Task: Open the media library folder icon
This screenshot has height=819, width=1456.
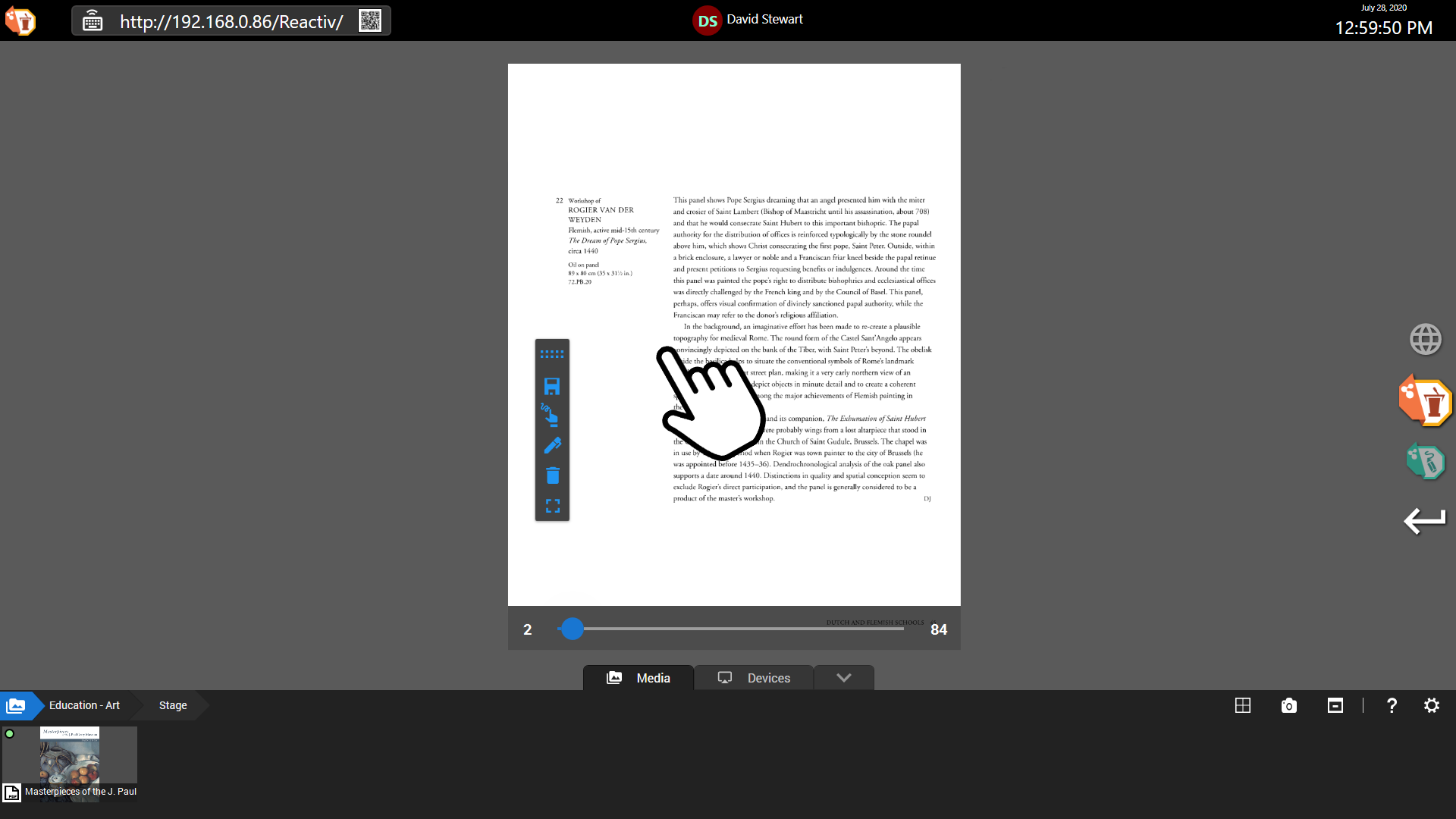Action: tap(16, 705)
